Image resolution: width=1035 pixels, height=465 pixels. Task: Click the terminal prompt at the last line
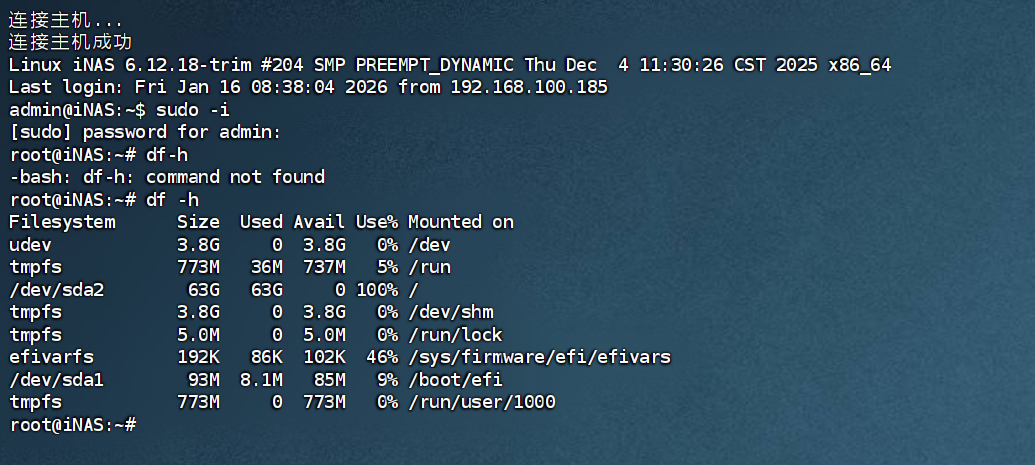72,425
